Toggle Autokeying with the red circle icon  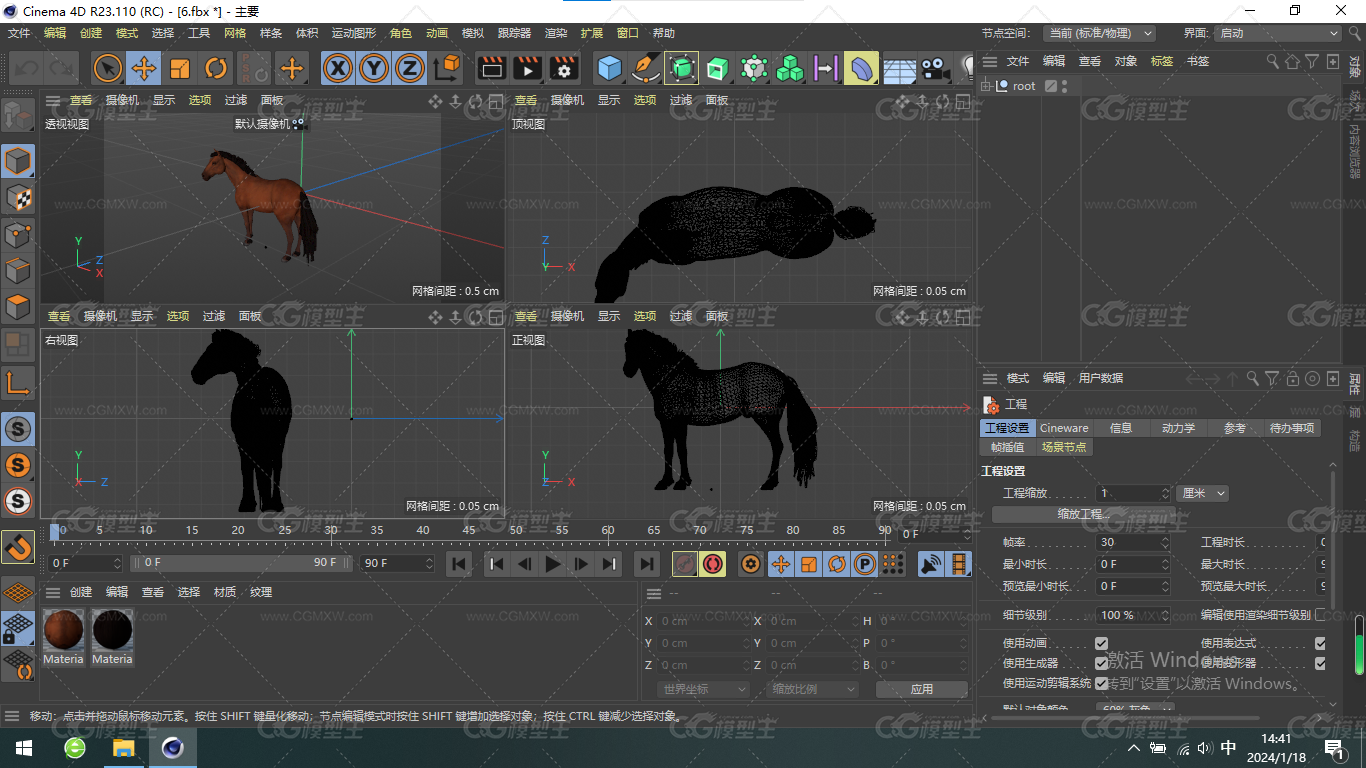click(713, 564)
